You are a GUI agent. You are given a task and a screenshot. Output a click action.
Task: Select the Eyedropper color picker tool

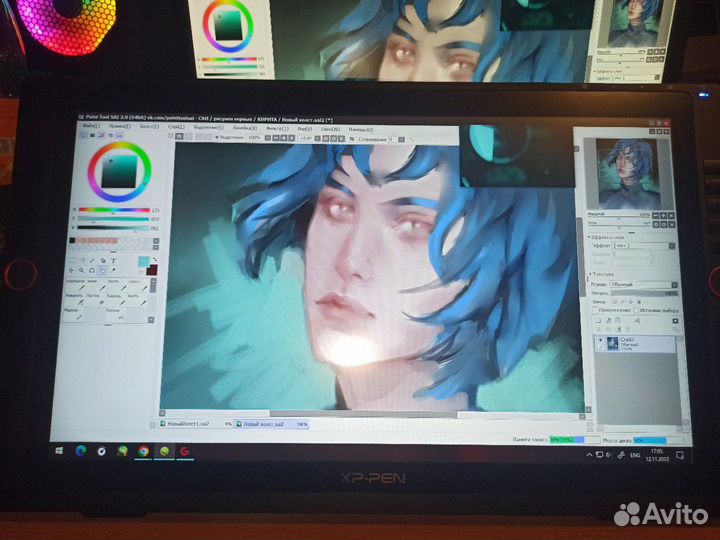(113, 270)
